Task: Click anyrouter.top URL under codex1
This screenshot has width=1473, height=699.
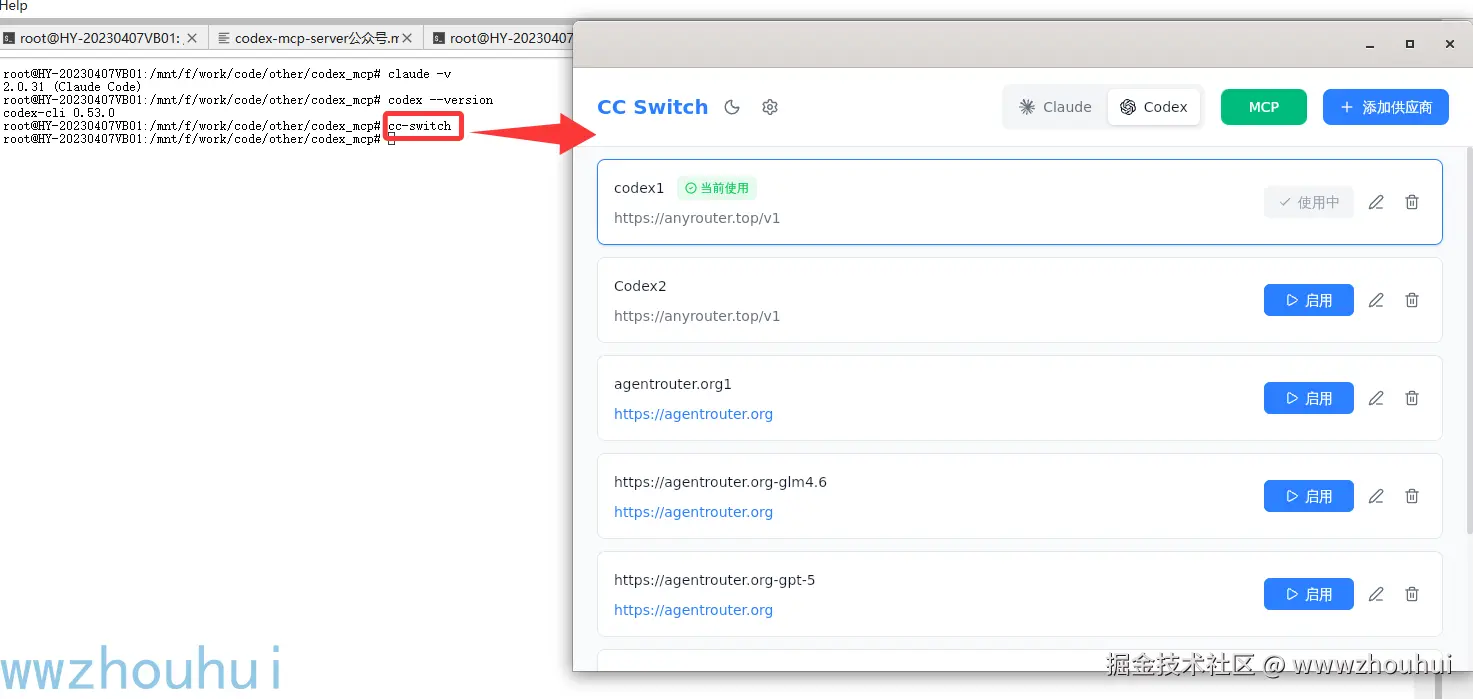Action: coord(697,218)
